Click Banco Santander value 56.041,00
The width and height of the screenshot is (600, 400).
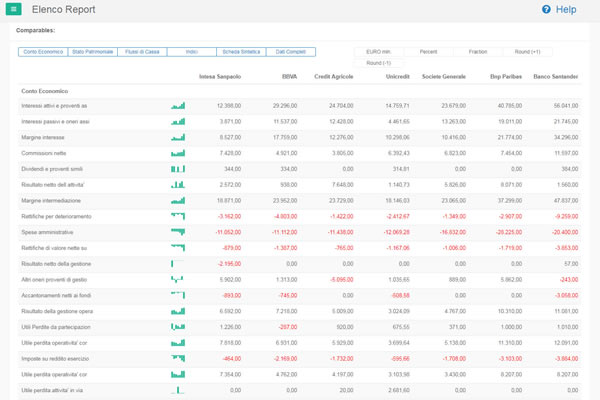coord(566,106)
